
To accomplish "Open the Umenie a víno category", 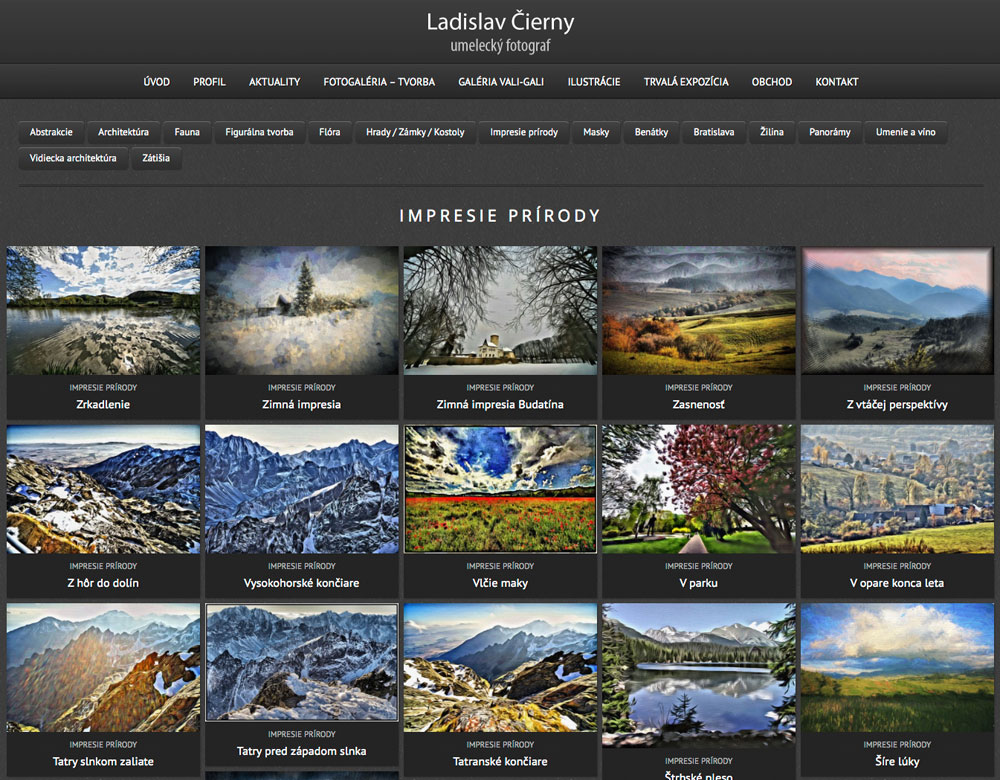I will coord(906,132).
